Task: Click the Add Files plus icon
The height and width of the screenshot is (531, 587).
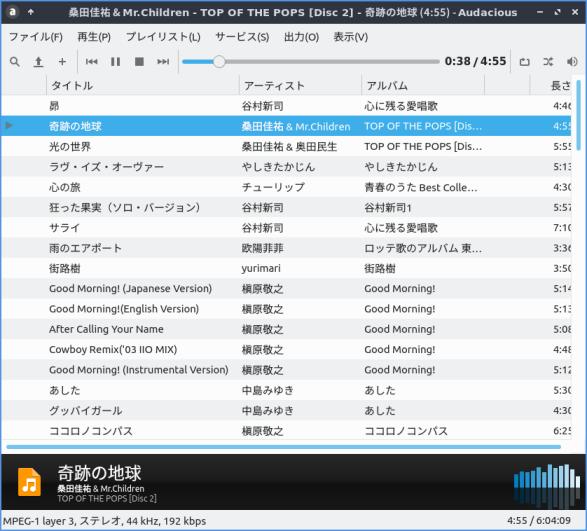Action: click(62, 61)
